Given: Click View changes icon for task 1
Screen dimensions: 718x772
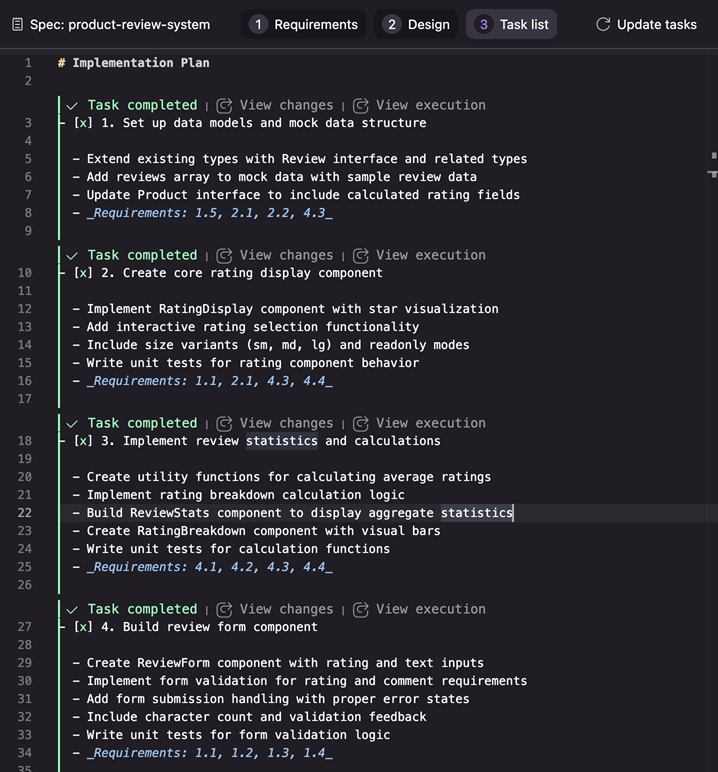Looking at the screenshot, I should pyautogui.click(x=225, y=105).
